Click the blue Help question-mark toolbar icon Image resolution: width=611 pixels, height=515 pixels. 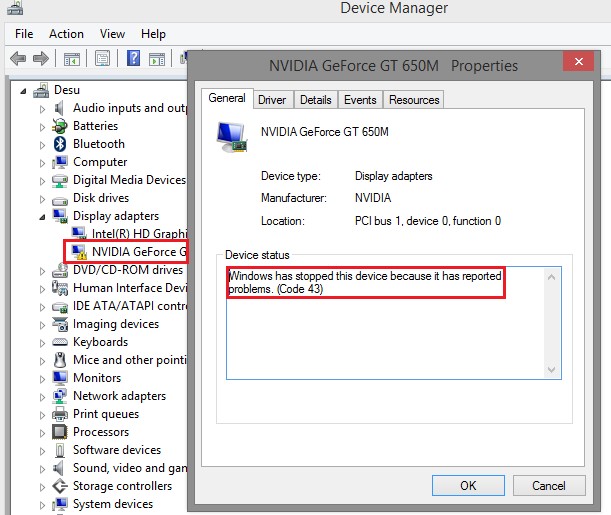[x=133, y=59]
